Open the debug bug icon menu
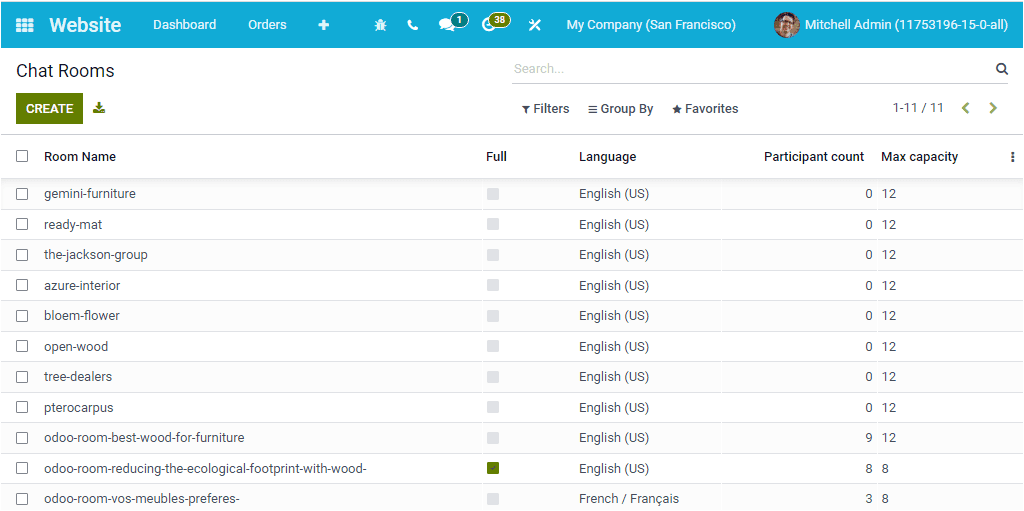 pos(380,25)
